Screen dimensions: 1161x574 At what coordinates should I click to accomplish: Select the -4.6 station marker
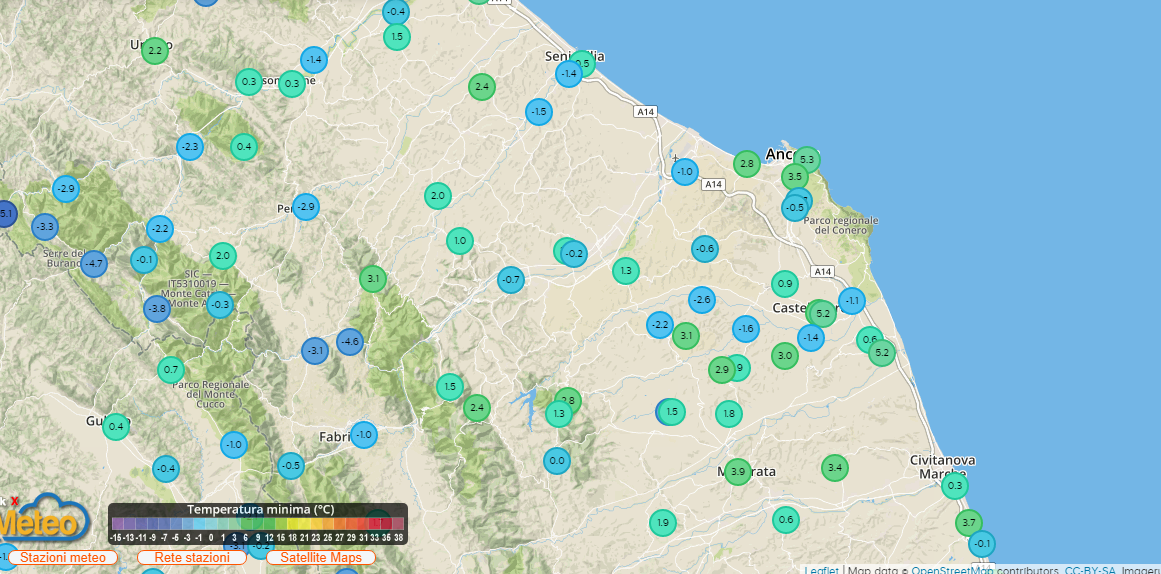pyautogui.click(x=349, y=342)
